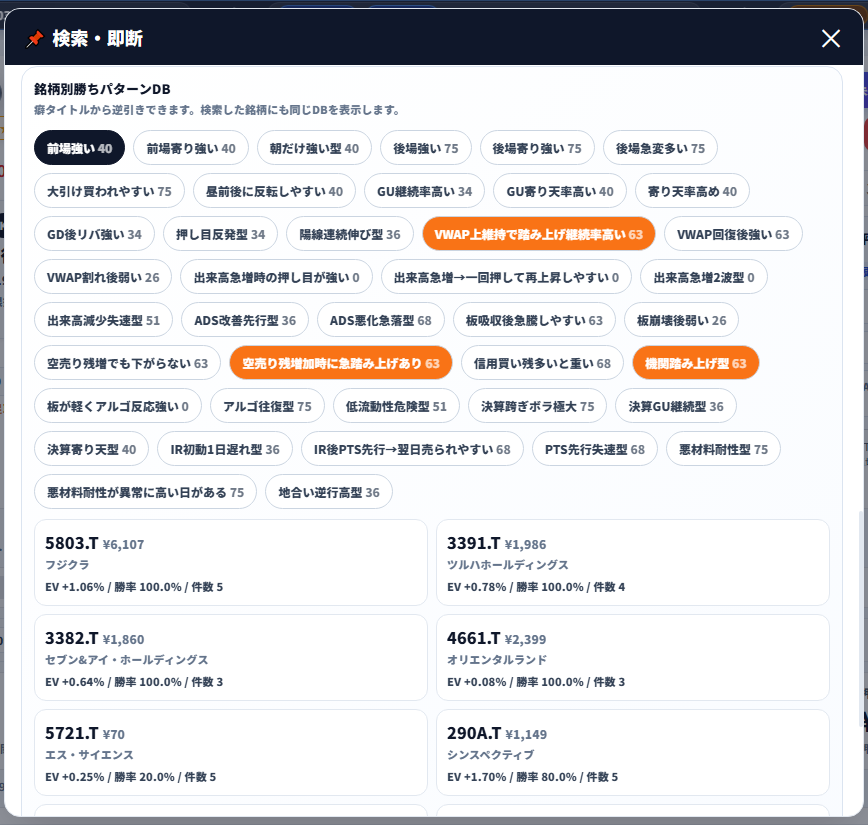Click the IR初動1日遅れ型 36 chip
The height and width of the screenshot is (825, 868).
(x=225, y=448)
